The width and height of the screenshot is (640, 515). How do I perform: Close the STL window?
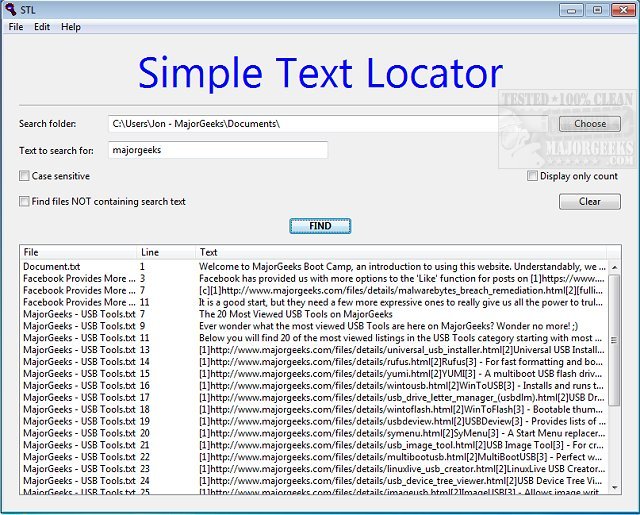[x=623, y=9]
